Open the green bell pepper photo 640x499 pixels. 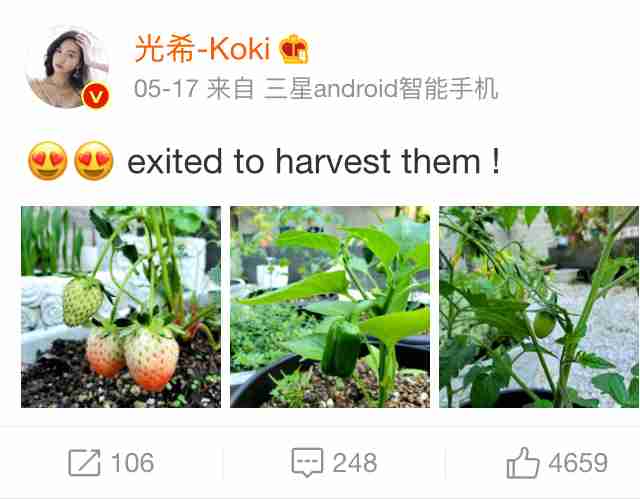(x=330, y=307)
